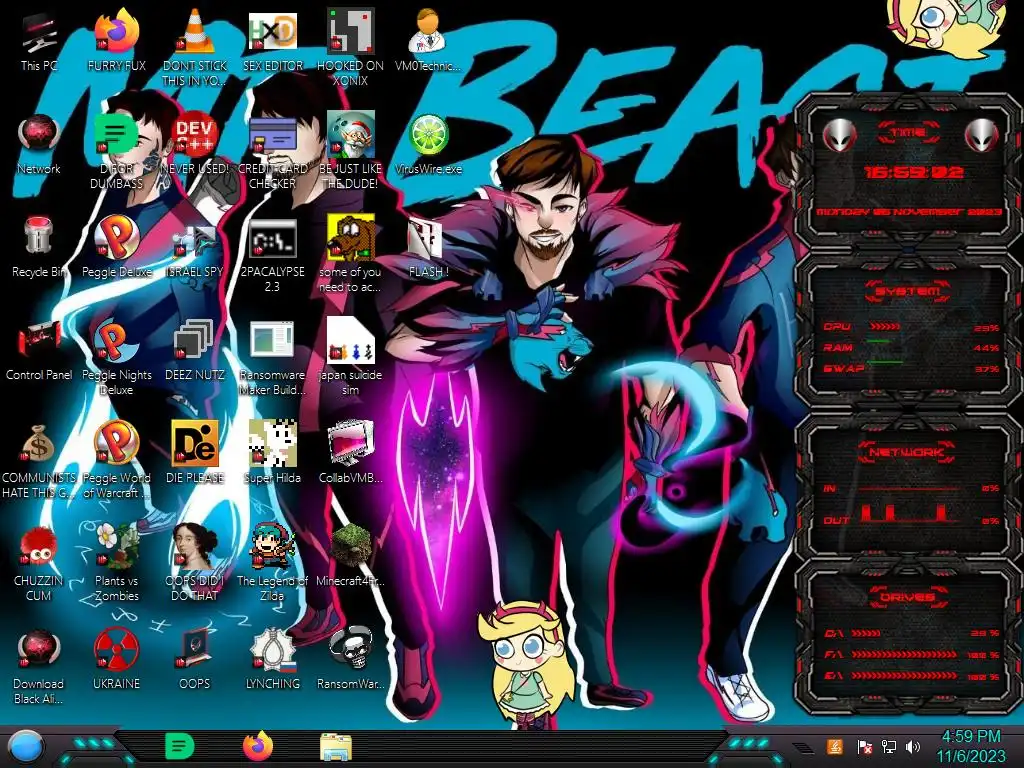Click the E:\ drive entry in DRIVES
The image size is (1024, 768).
point(912,676)
